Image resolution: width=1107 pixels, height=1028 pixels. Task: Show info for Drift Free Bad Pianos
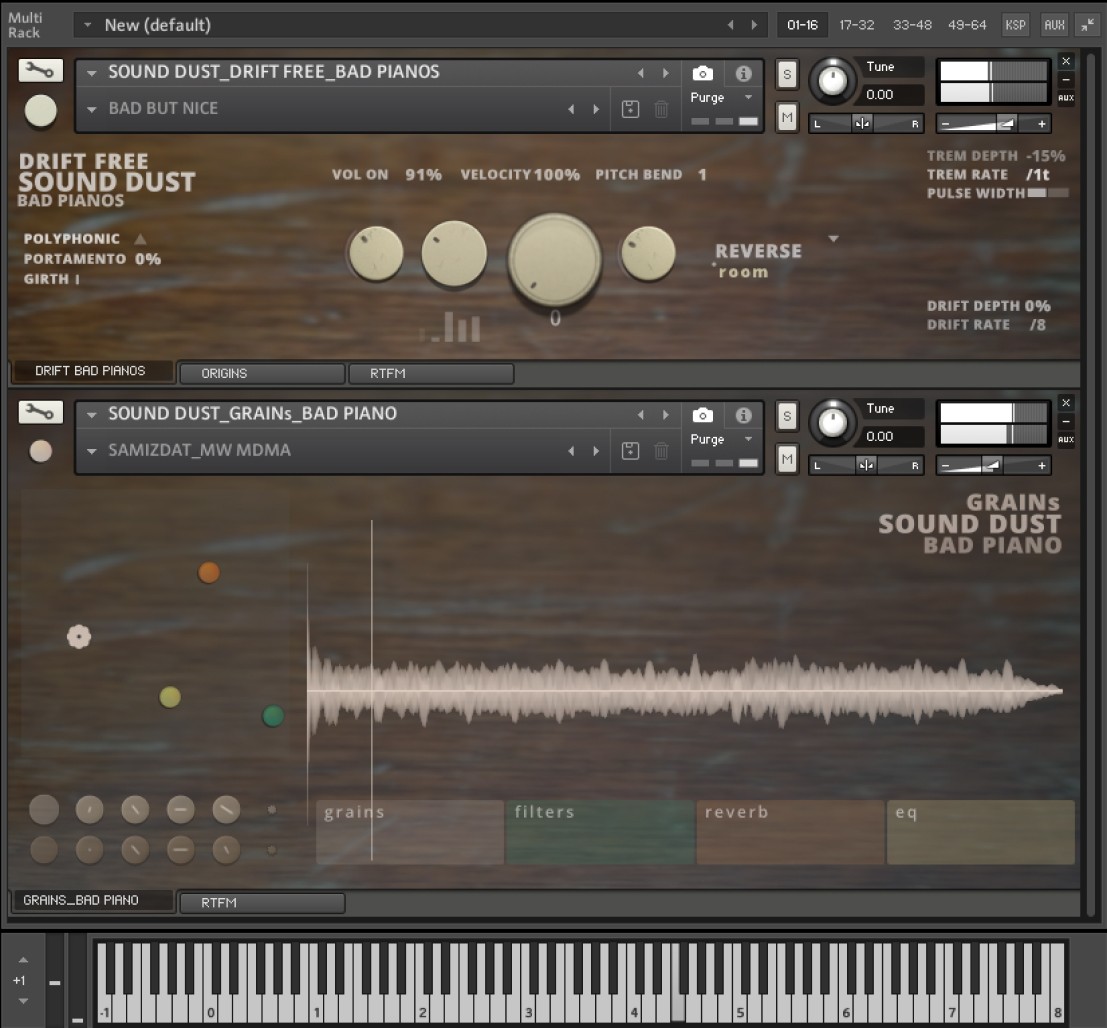click(743, 73)
